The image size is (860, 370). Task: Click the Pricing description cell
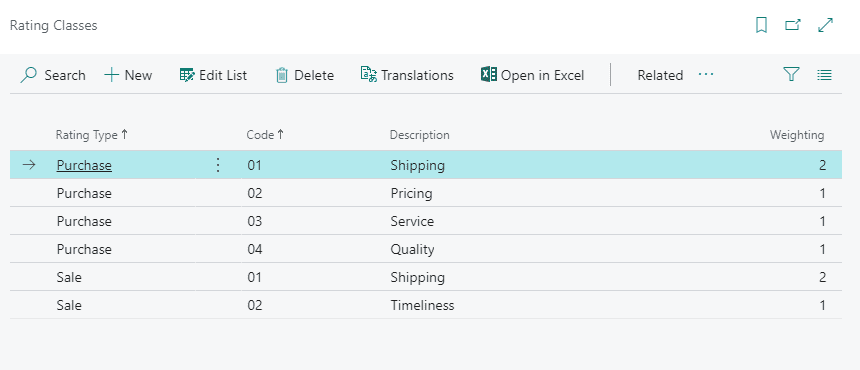411,193
